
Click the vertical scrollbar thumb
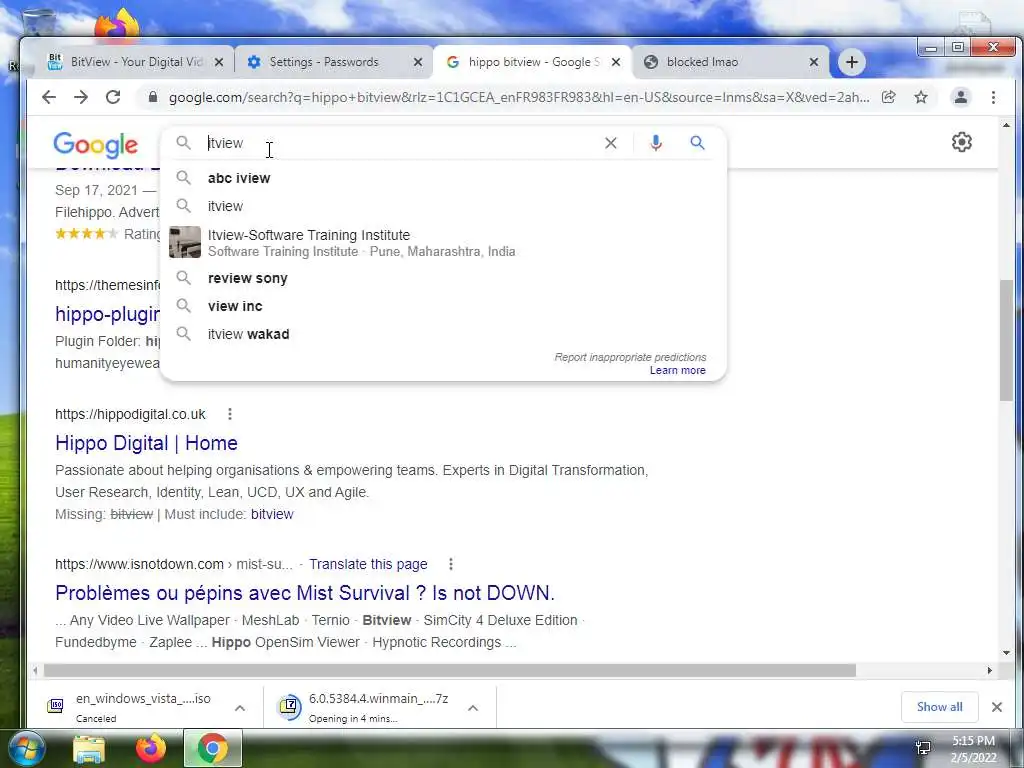click(1006, 340)
